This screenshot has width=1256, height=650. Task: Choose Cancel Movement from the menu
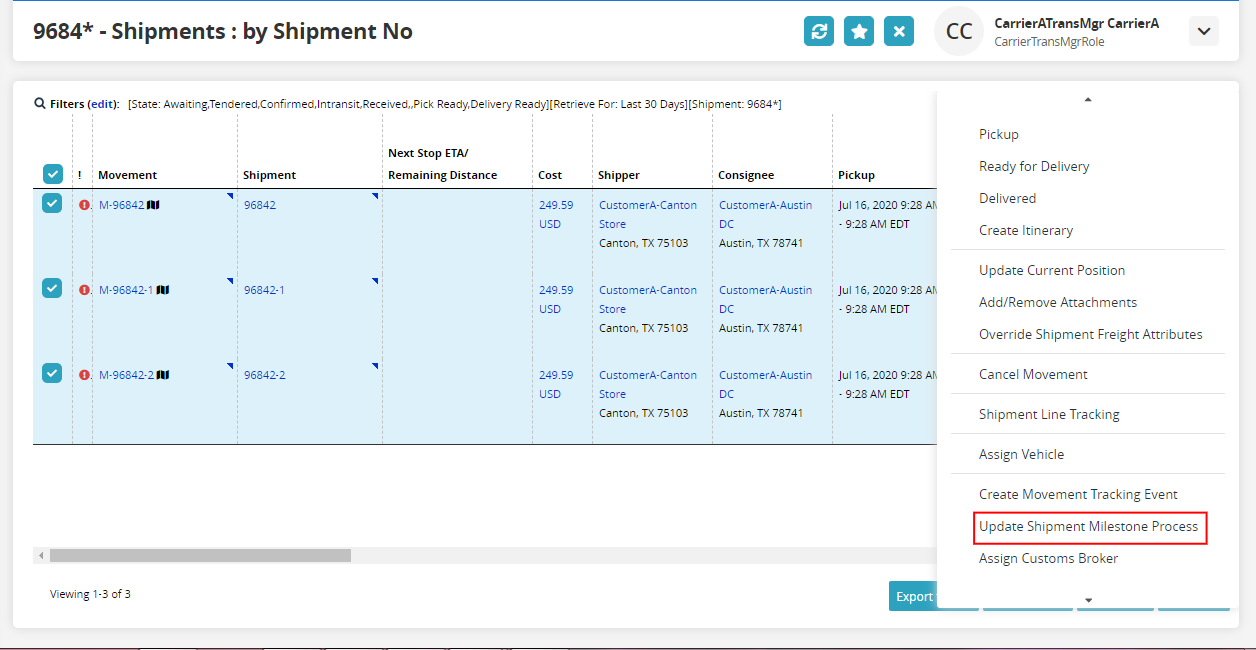(1033, 374)
